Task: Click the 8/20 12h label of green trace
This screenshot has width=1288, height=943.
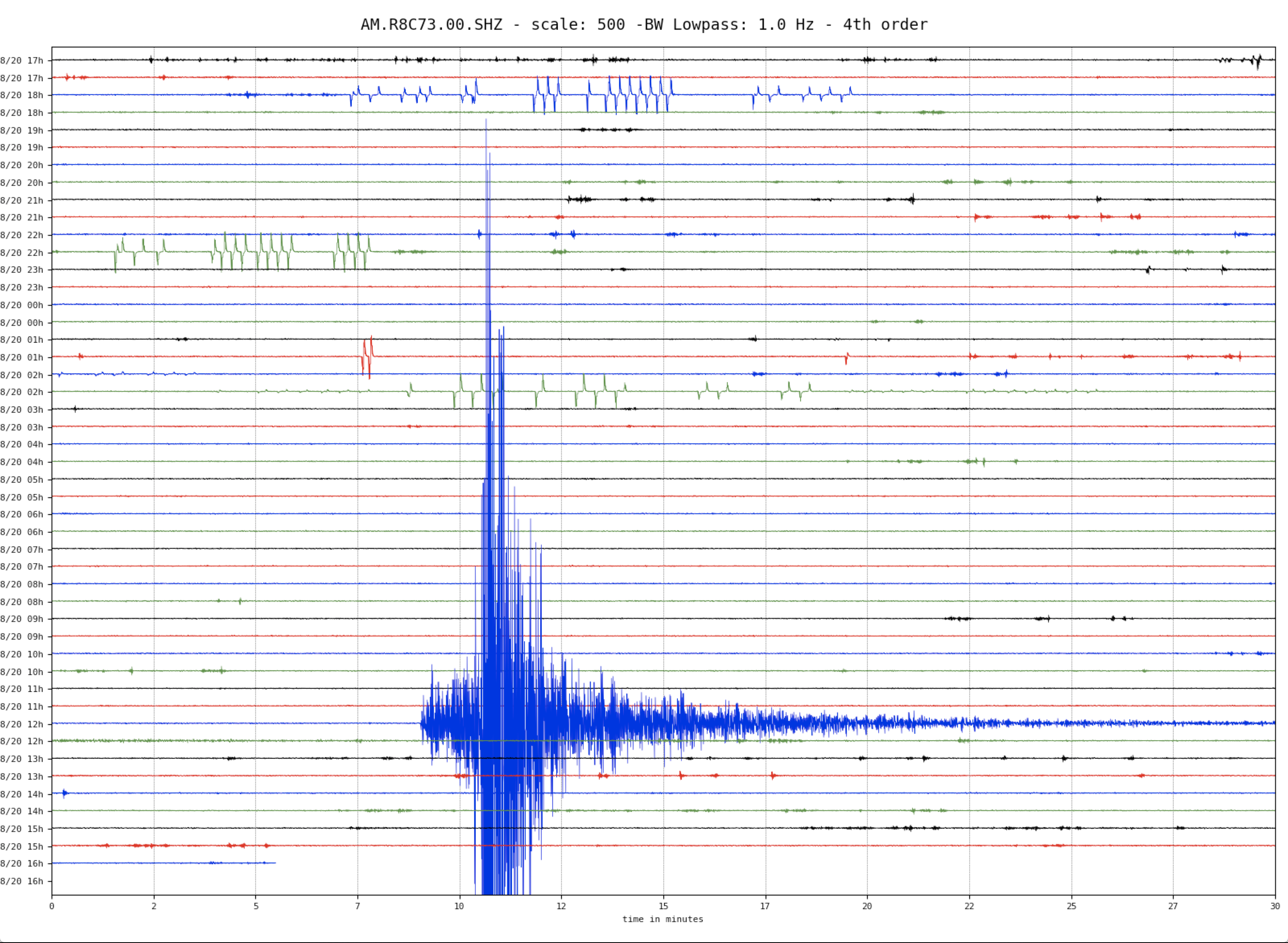Action: tap(22, 741)
